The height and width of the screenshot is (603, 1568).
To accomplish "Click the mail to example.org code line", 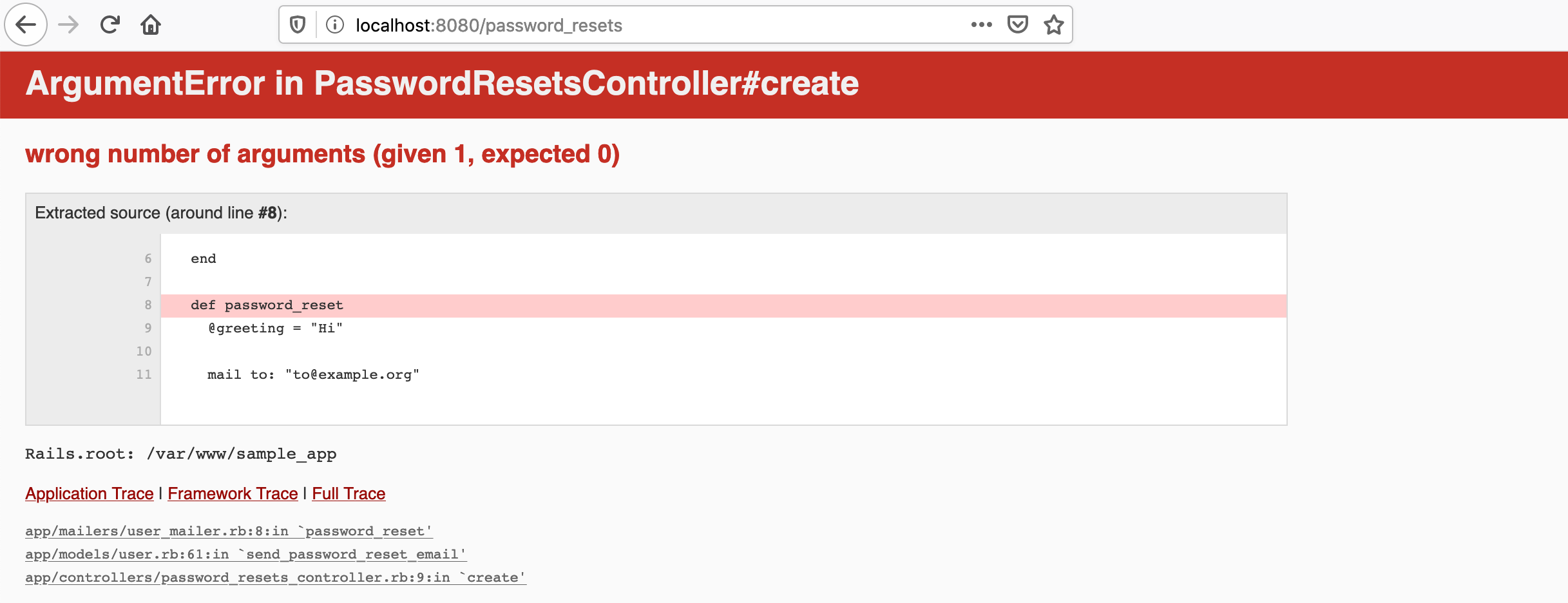I will (x=313, y=374).
